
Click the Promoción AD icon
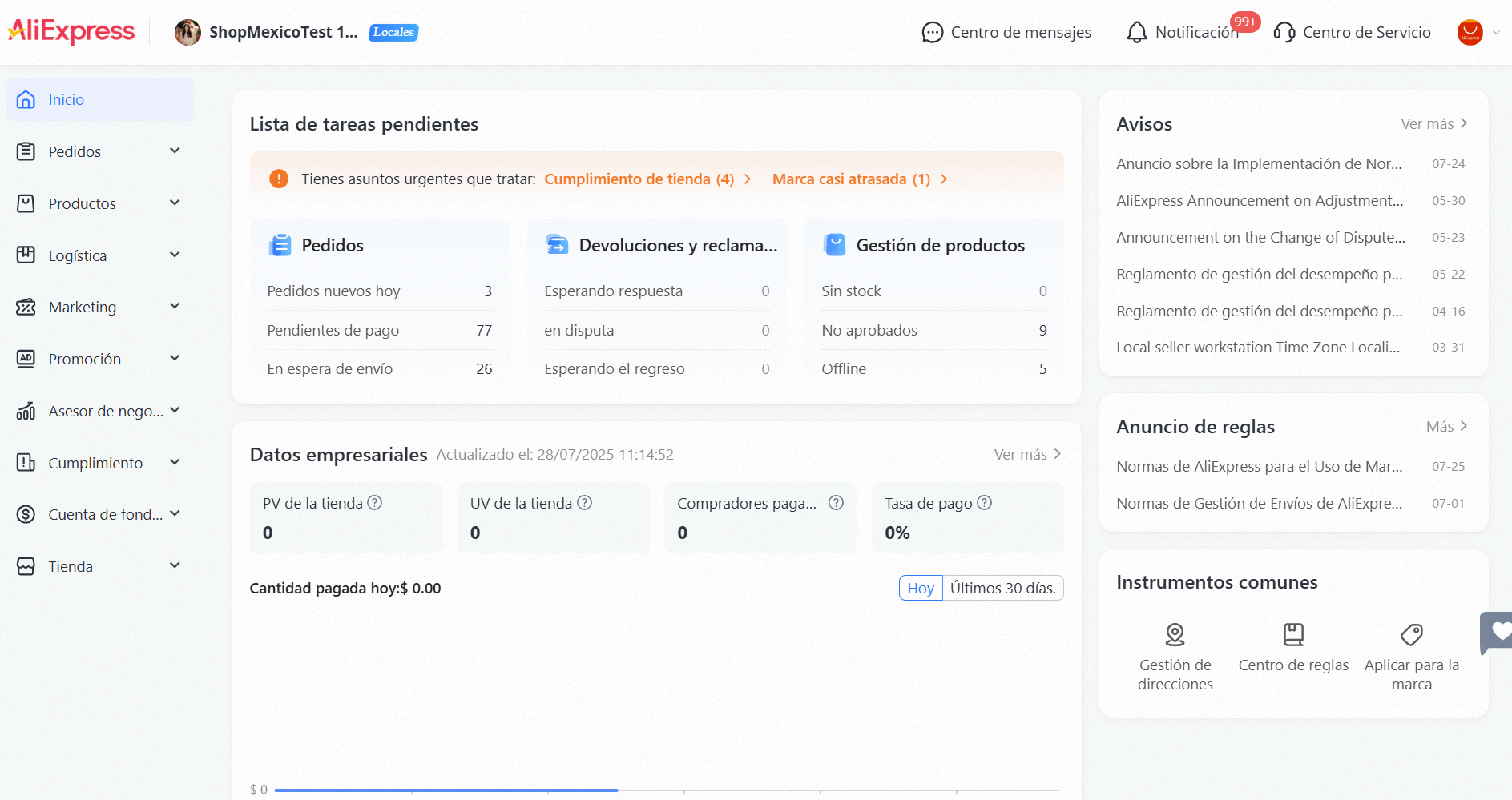point(26,359)
